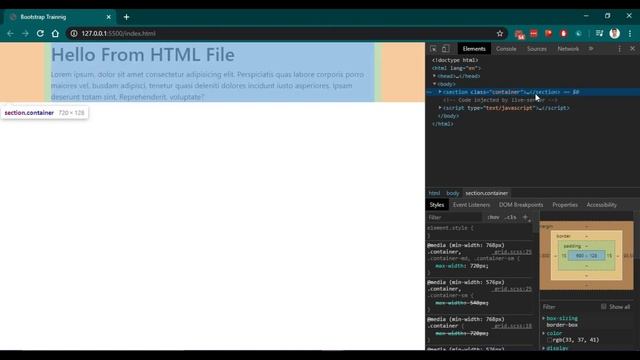Image resolution: width=640 pixels, height=360 pixels.
Task: Open the Event Listeners sub-tab
Action: 471,205
